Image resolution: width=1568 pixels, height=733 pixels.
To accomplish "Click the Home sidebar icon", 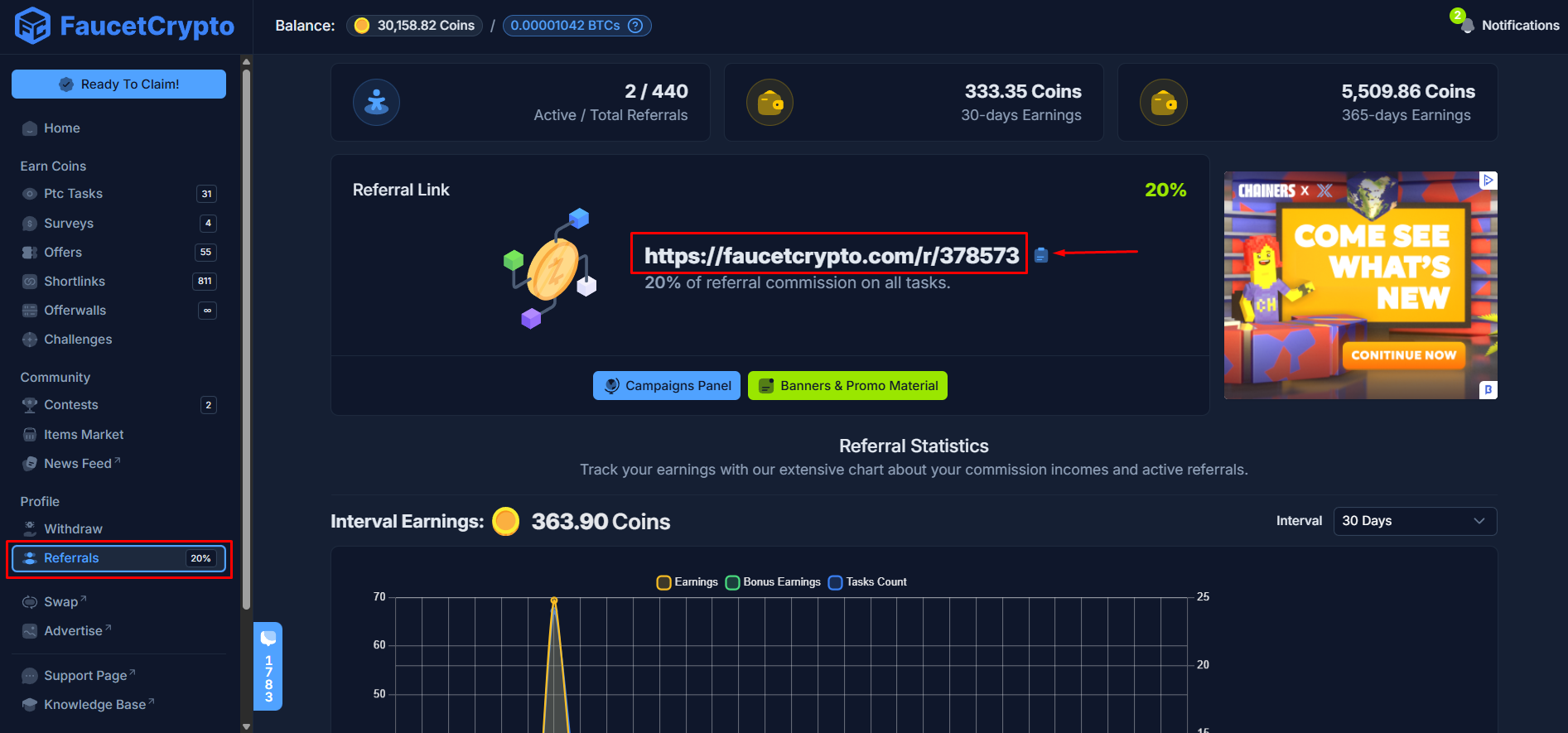I will 30,128.
